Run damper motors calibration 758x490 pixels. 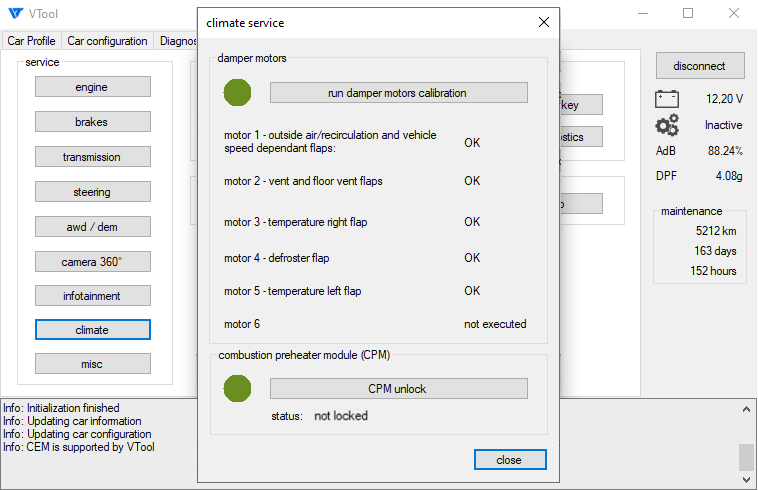point(398,93)
